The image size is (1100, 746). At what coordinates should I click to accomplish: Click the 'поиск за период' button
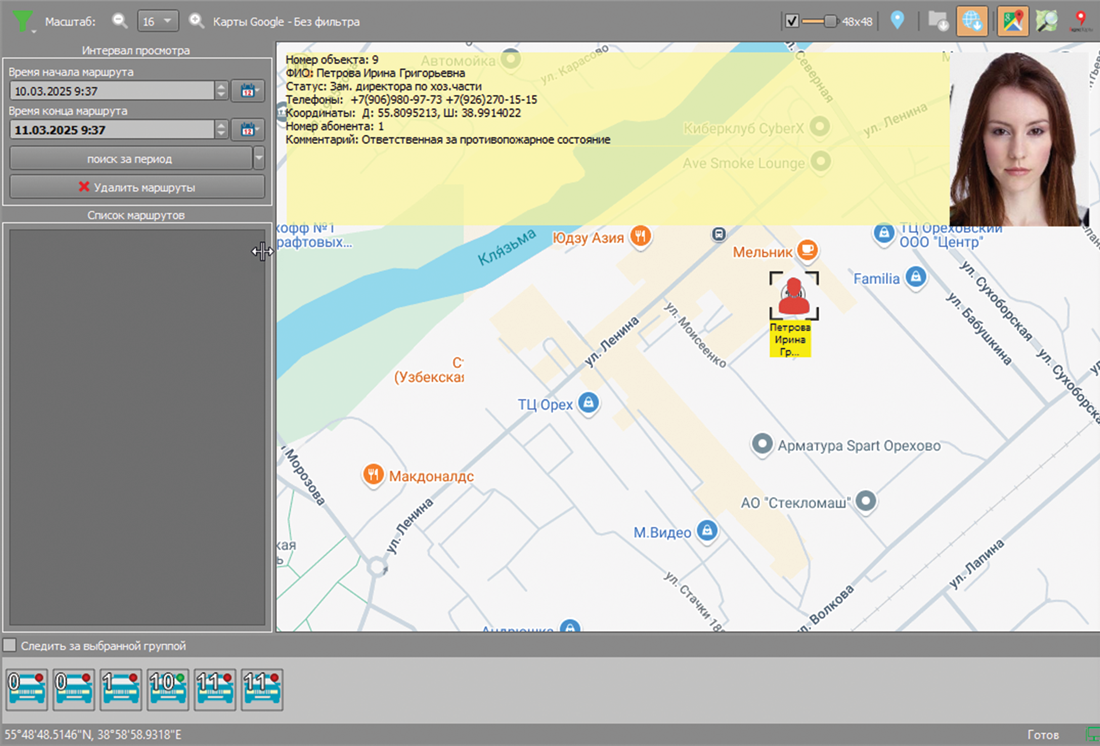coord(129,158)
